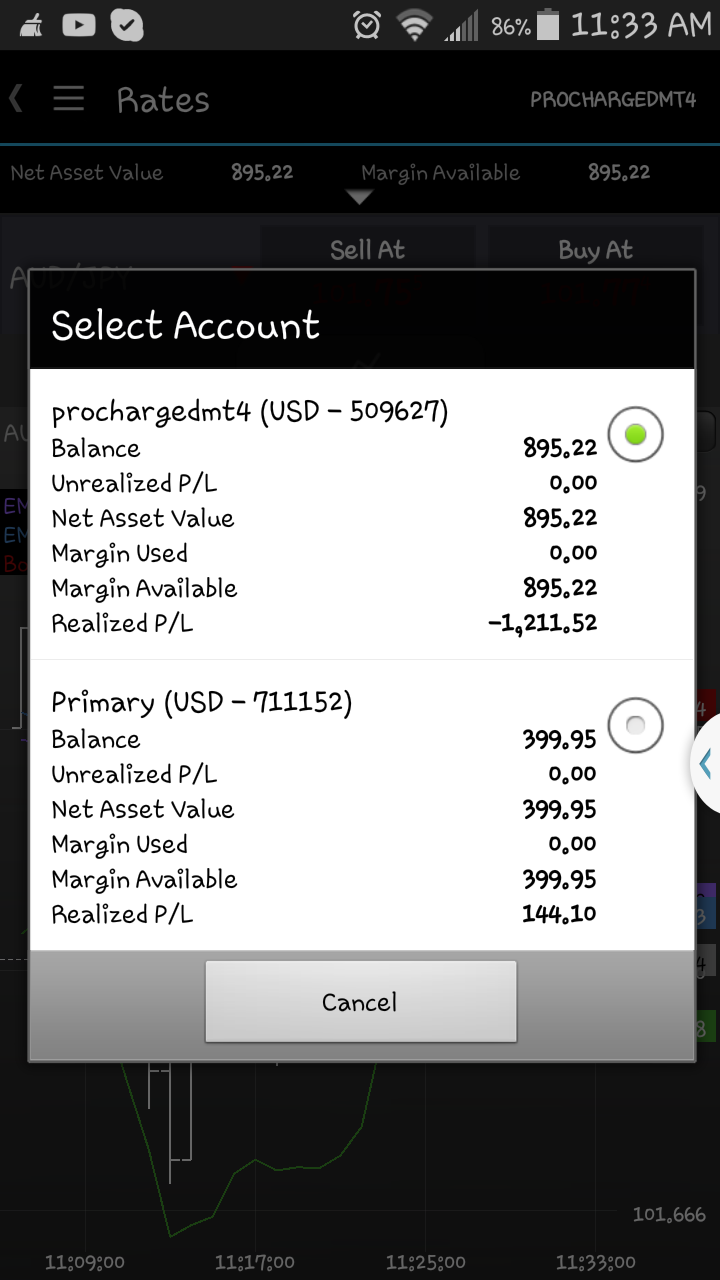Tap the alarm clock status icon
Viewport: 720px width, 1280px height.
tap(367, 25)
